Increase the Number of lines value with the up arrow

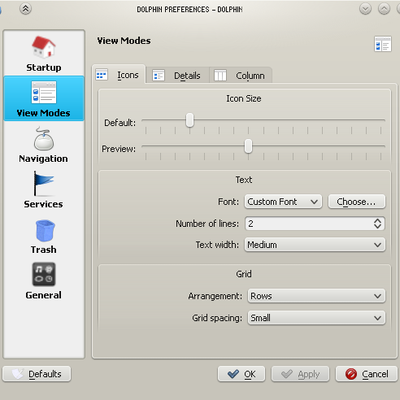[x=377, y=220]
